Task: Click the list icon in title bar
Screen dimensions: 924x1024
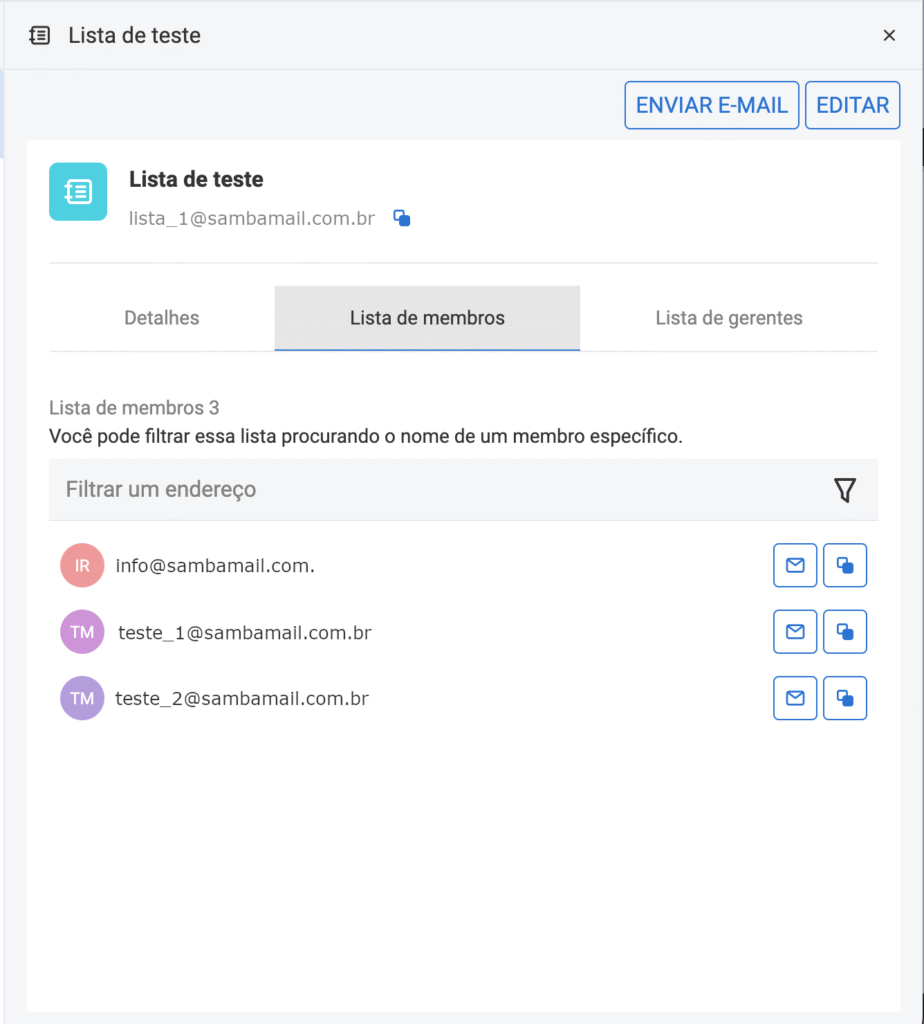Action: tap(40, 36)
